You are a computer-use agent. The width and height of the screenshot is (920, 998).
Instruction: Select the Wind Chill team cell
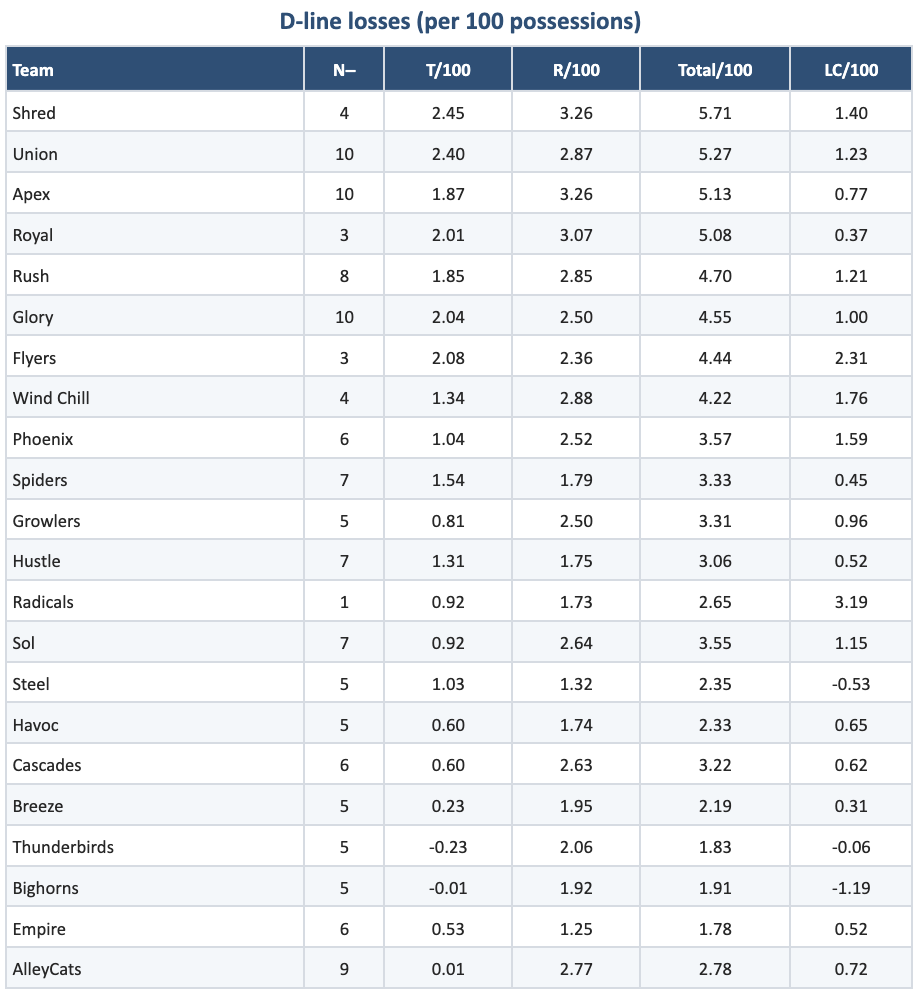click(x=51, y=398)
